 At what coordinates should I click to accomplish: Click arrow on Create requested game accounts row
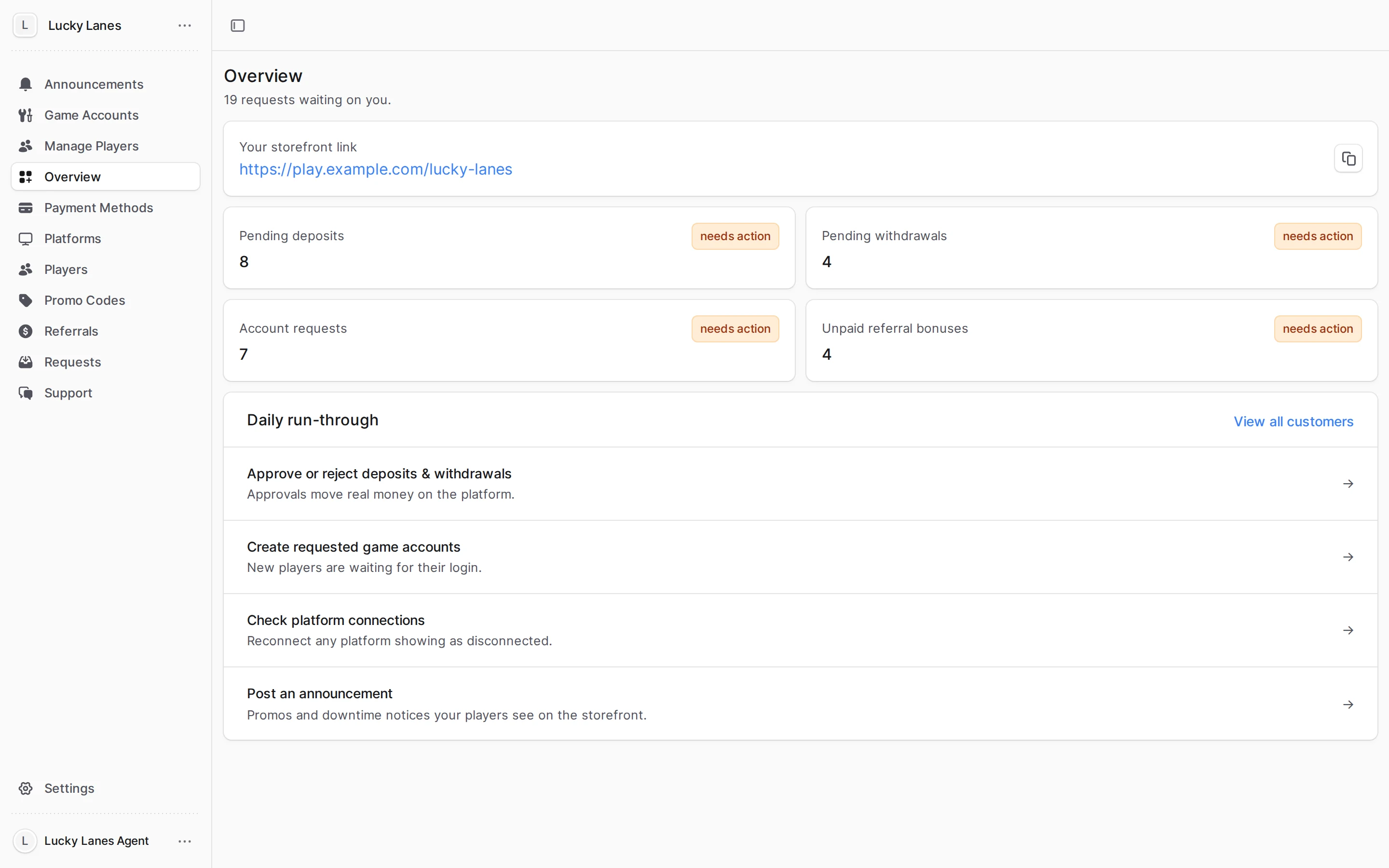click(x=1348, y=557)
